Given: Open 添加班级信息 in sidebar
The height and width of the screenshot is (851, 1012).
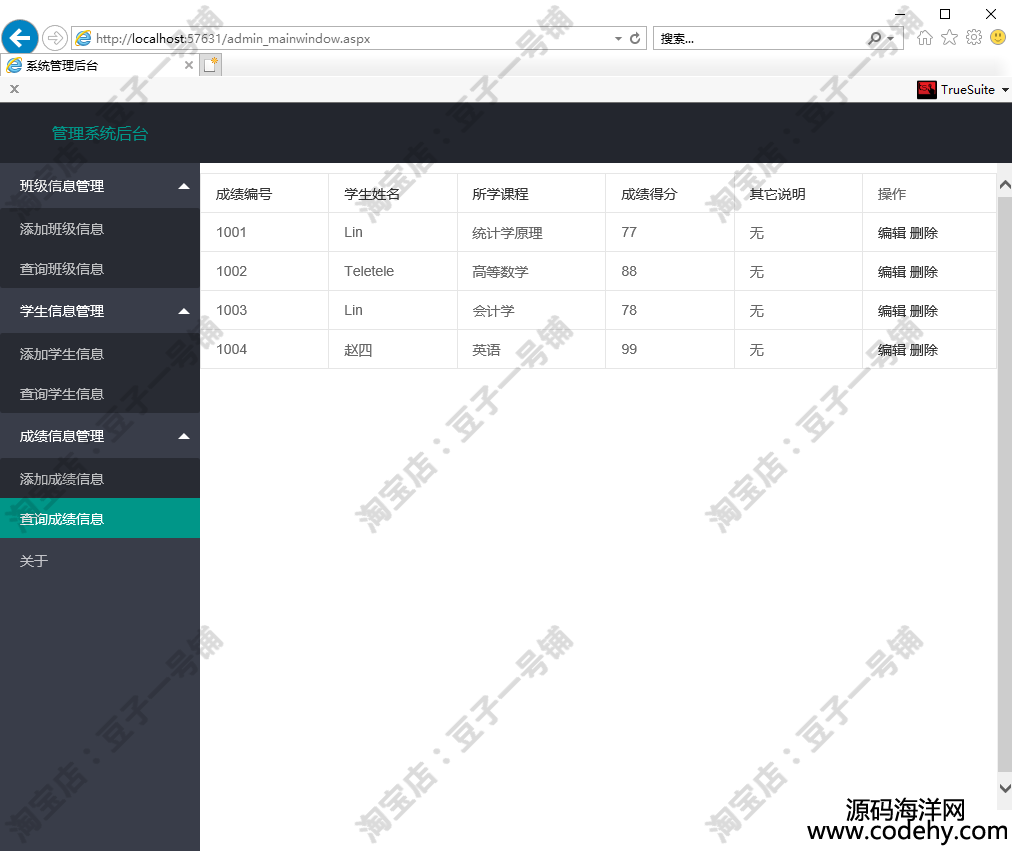Looking at the screenshot, I should click(x=100, y=229).
